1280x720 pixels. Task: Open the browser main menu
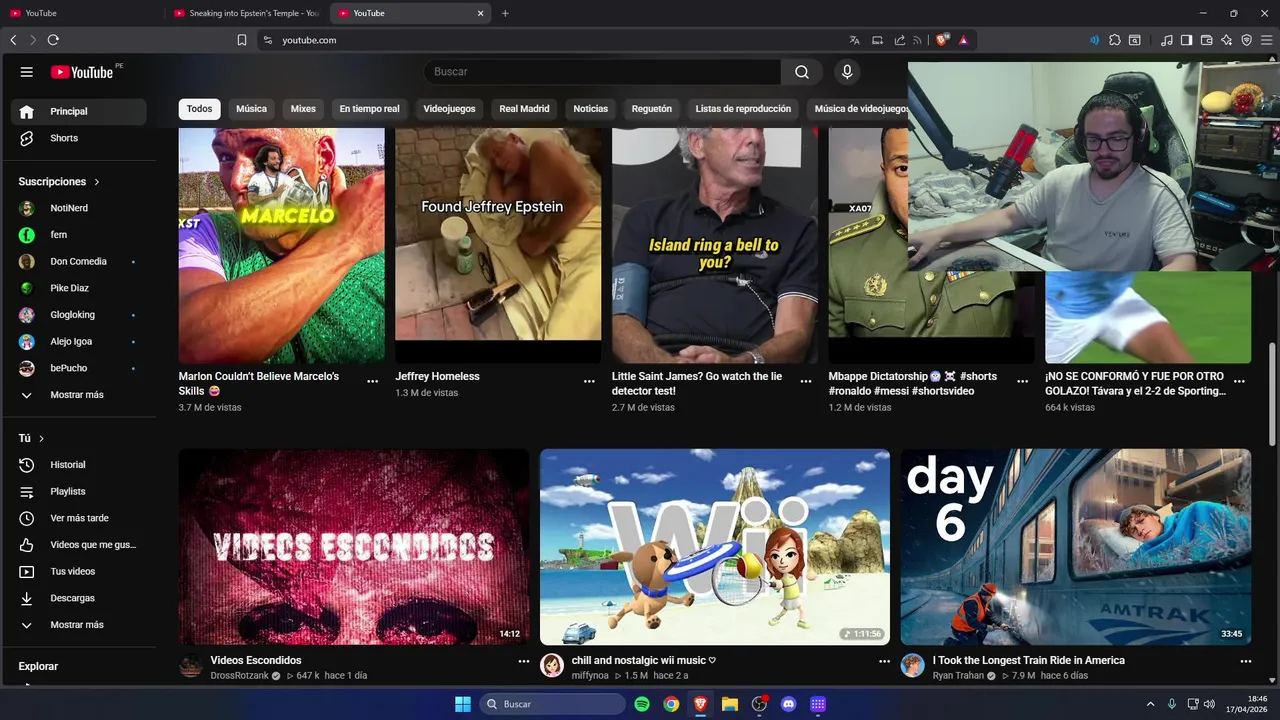point(1267,40)
